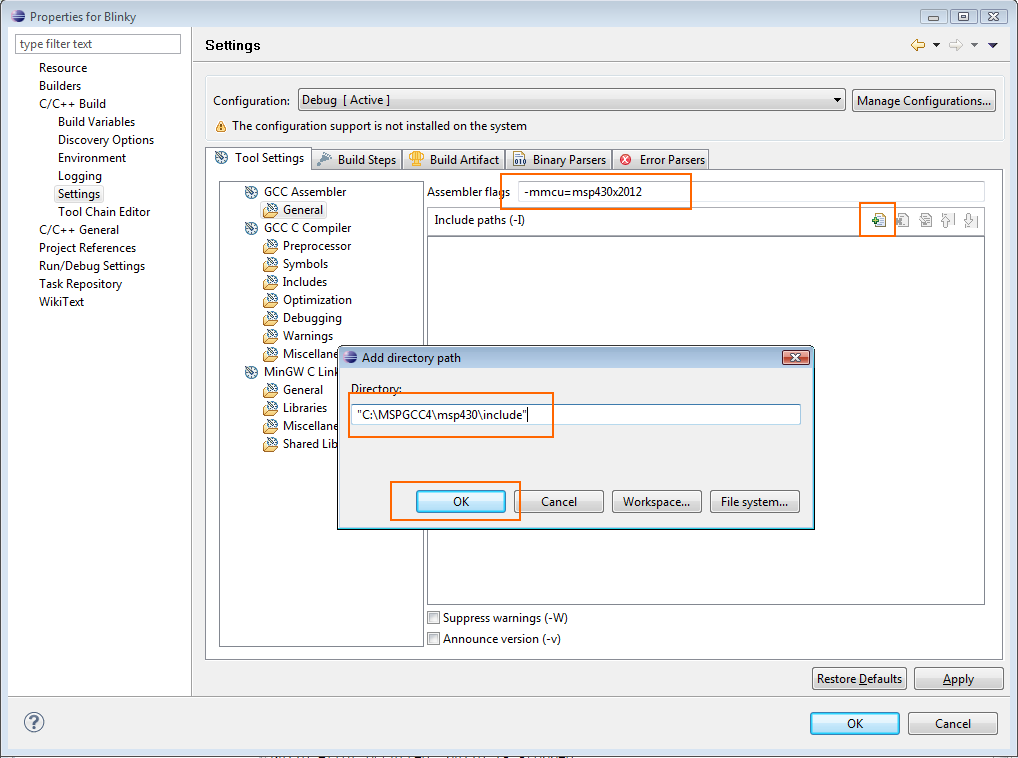Click the move path up icon
Image resolution: width=1018 pixels, height=758 pixels.
point(947,220)
